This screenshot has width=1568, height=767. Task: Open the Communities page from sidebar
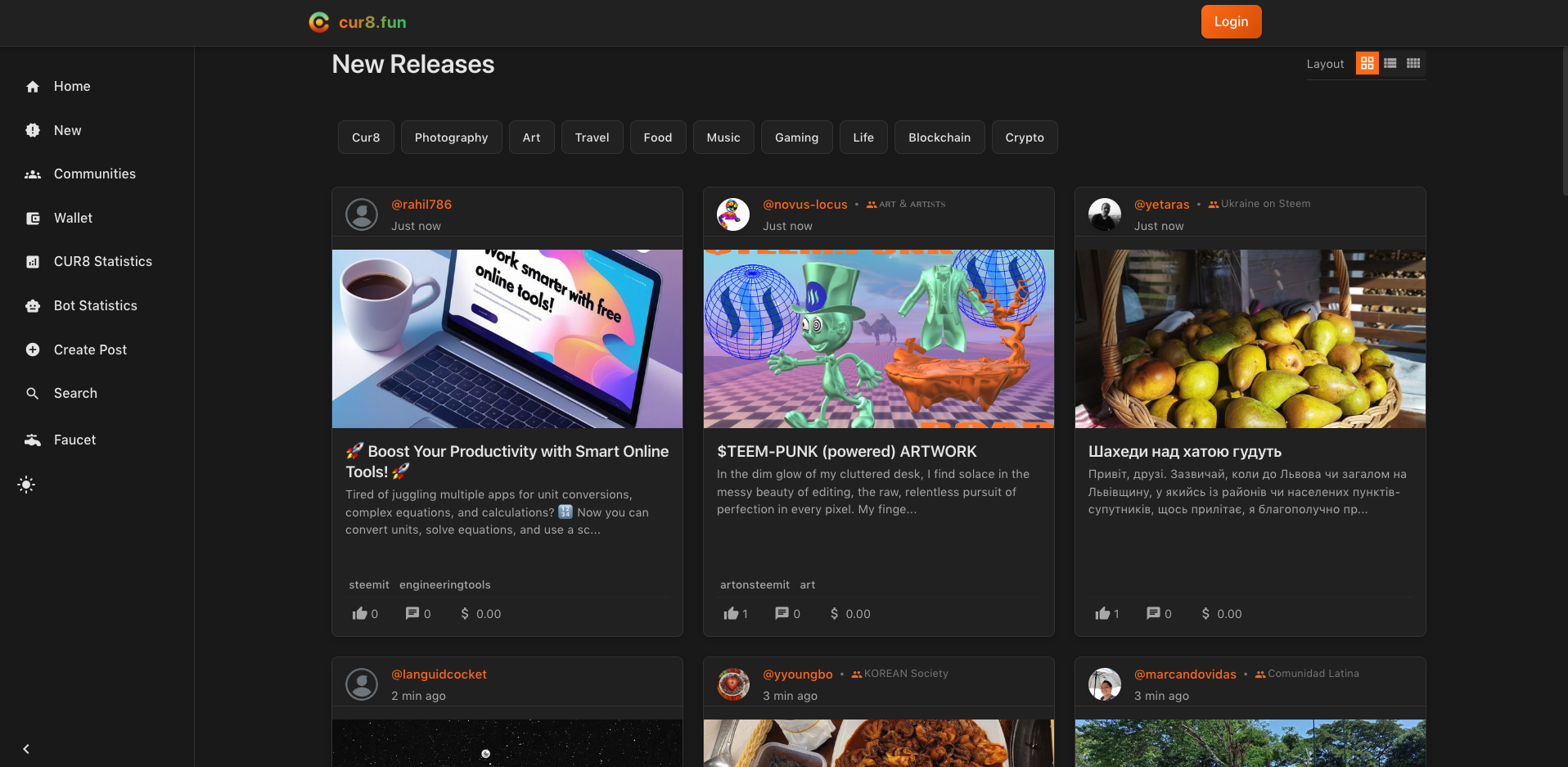click(95, 174)
